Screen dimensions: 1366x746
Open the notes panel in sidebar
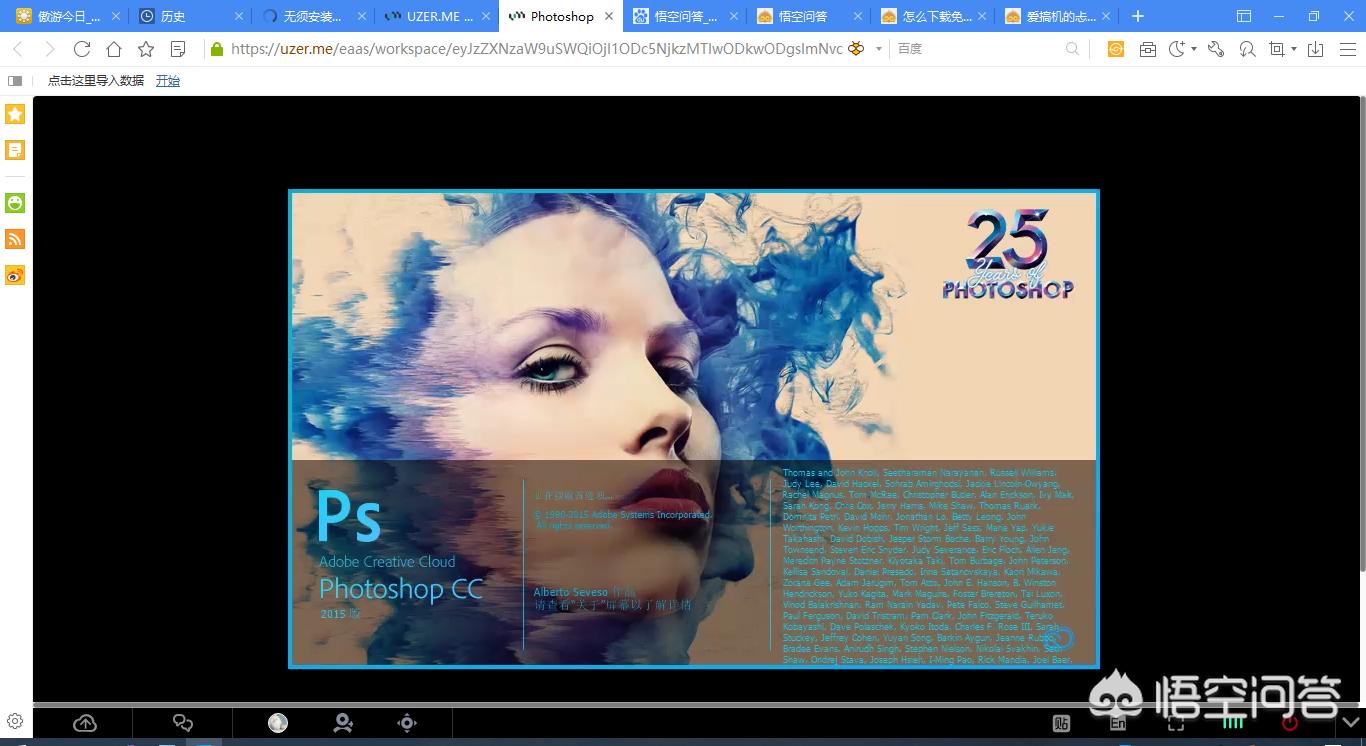15,150
